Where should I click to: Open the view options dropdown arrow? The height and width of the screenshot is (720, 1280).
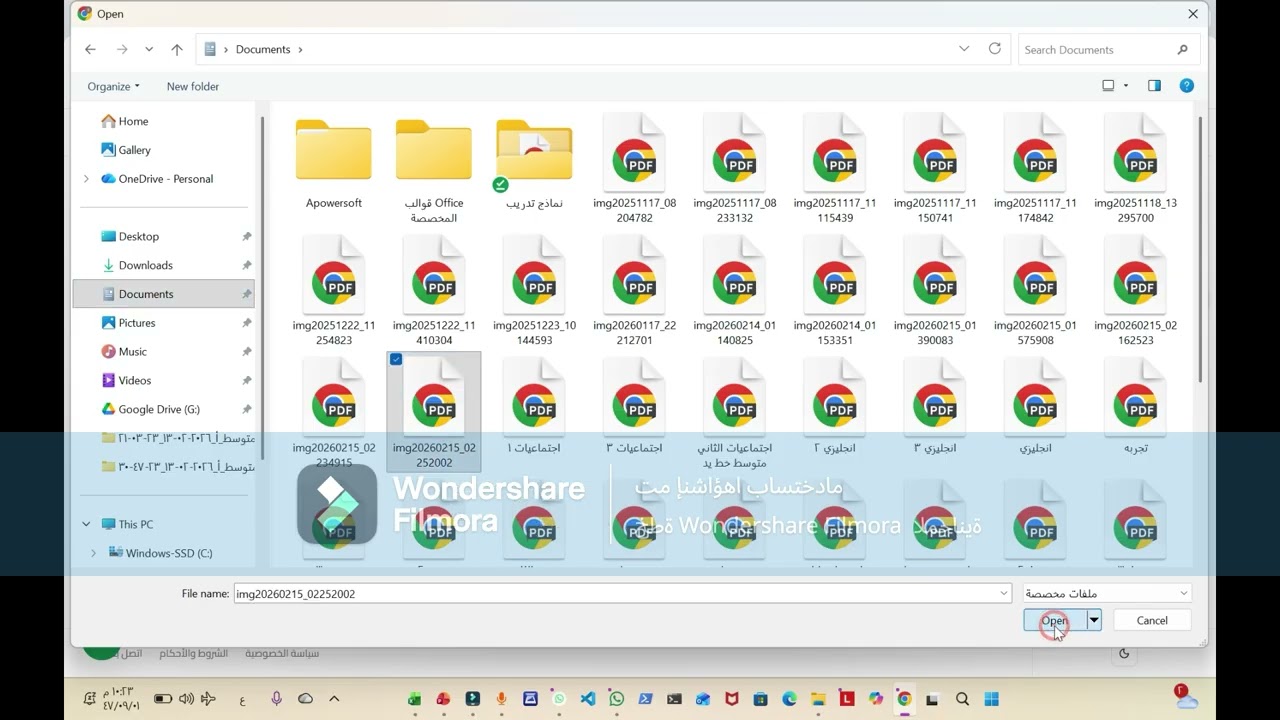tap(1126, 86)
